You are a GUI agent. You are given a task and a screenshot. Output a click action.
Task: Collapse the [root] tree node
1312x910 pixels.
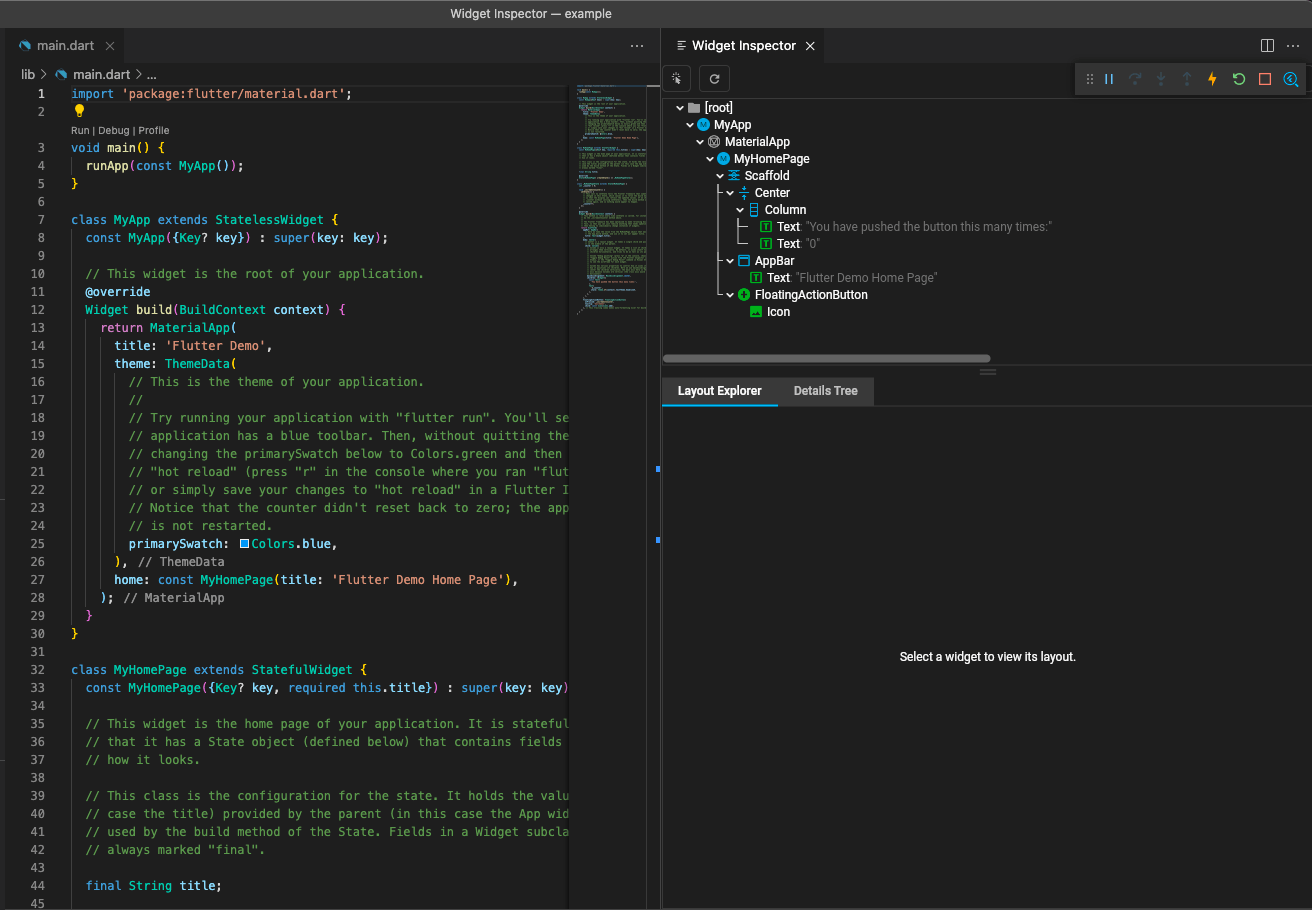[x=680, y=108]
